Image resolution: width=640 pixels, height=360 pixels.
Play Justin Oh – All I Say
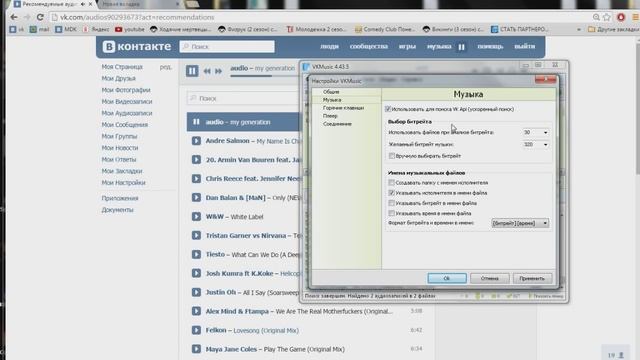tap(196, 292)
